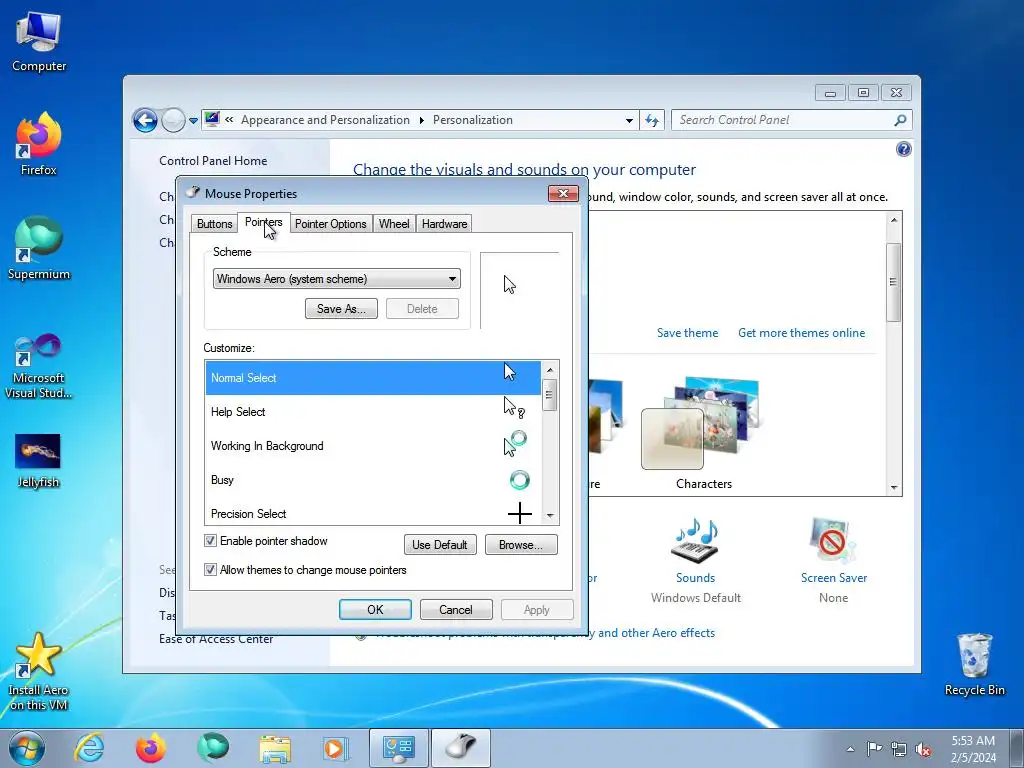1024x768 pixels.
Task: Open the recent pages dropdown arrow
Action: pos(193,121)
